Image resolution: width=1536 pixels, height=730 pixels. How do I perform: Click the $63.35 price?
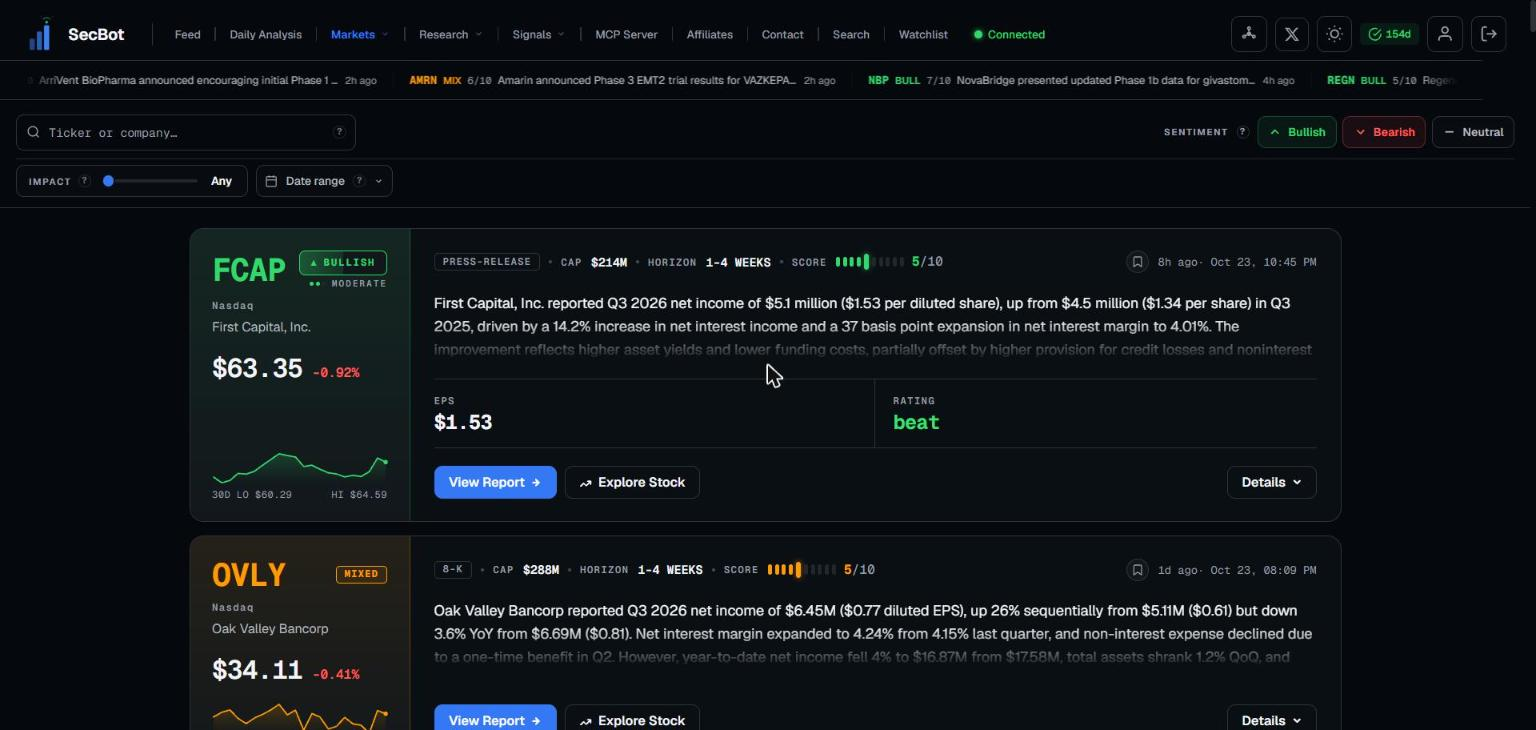pyautogui.click(x=257, y=368)
